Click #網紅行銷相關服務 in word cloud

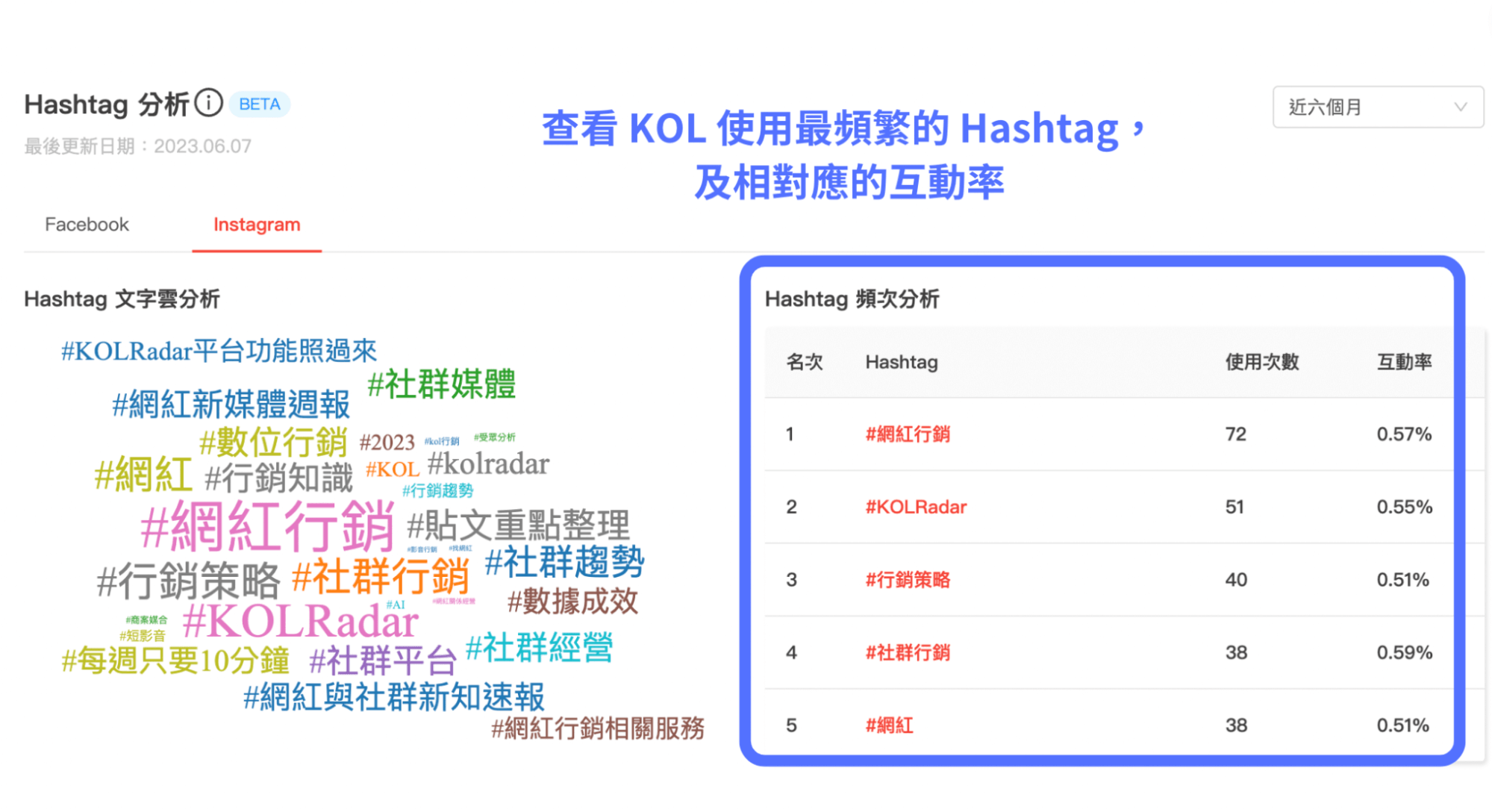point(598,728)
